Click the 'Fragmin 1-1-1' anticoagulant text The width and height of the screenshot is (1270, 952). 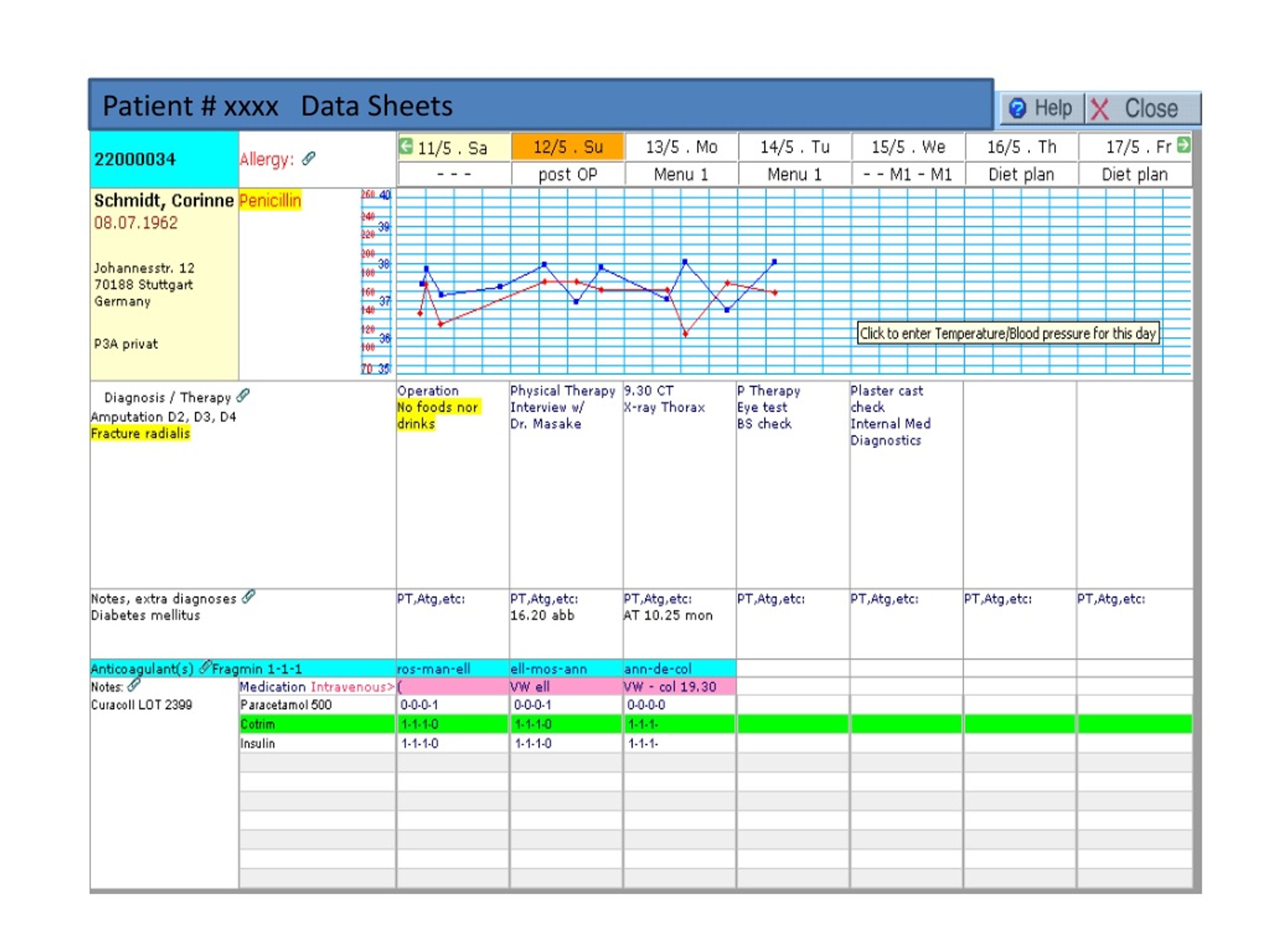[257, 668]
